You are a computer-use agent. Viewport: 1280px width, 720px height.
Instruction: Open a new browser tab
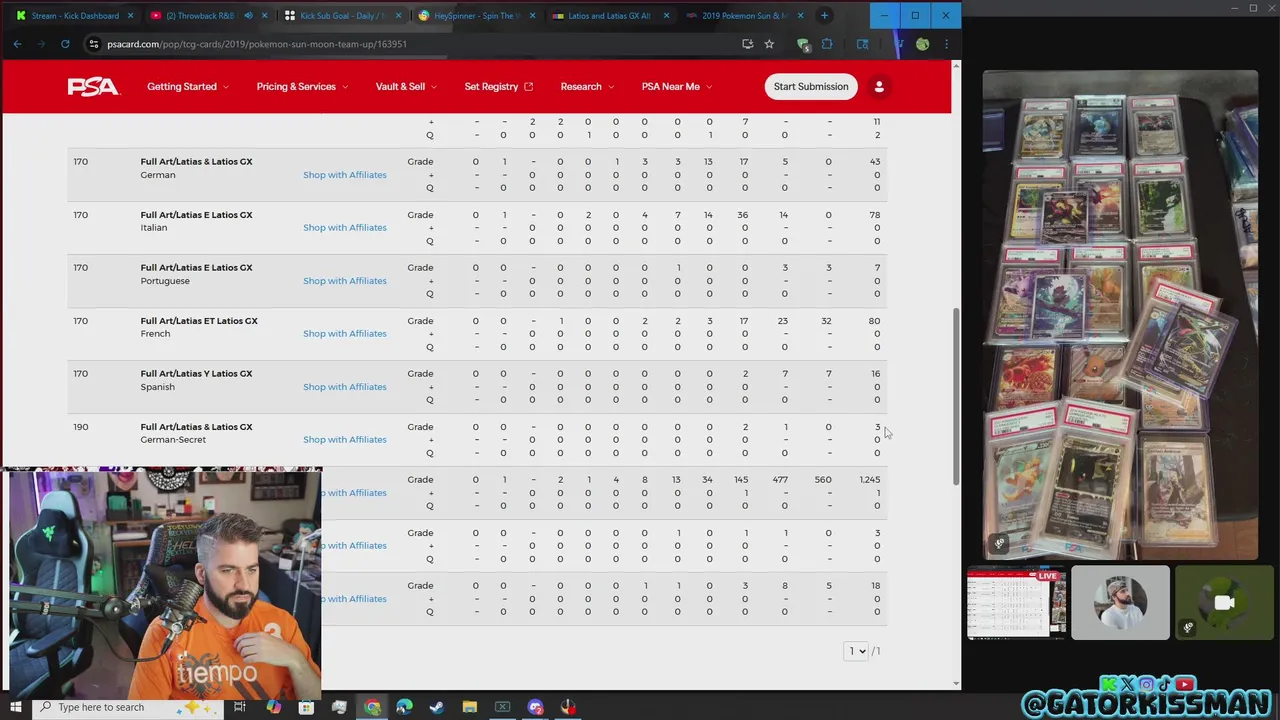824,16
